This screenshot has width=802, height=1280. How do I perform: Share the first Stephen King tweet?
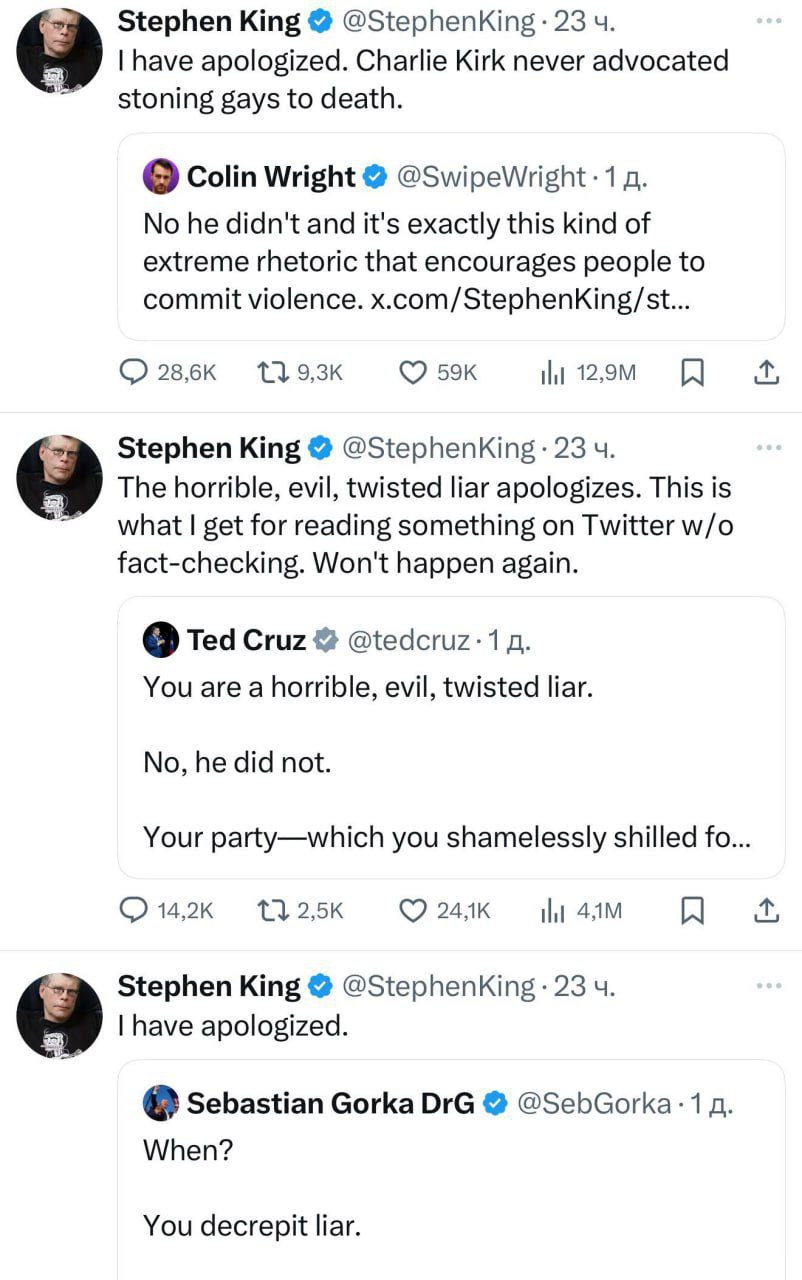[764, 373]
